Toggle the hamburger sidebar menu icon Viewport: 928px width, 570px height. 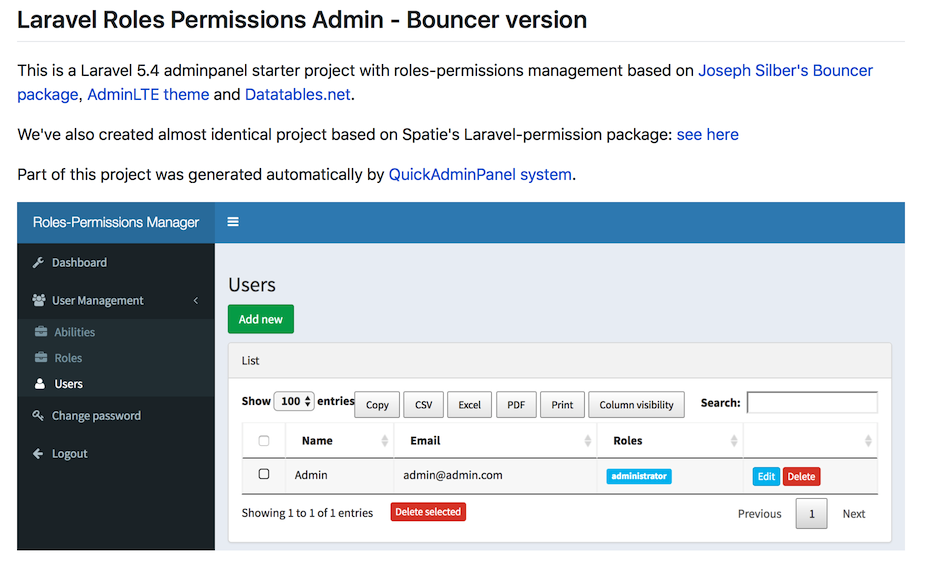[233, 222]
